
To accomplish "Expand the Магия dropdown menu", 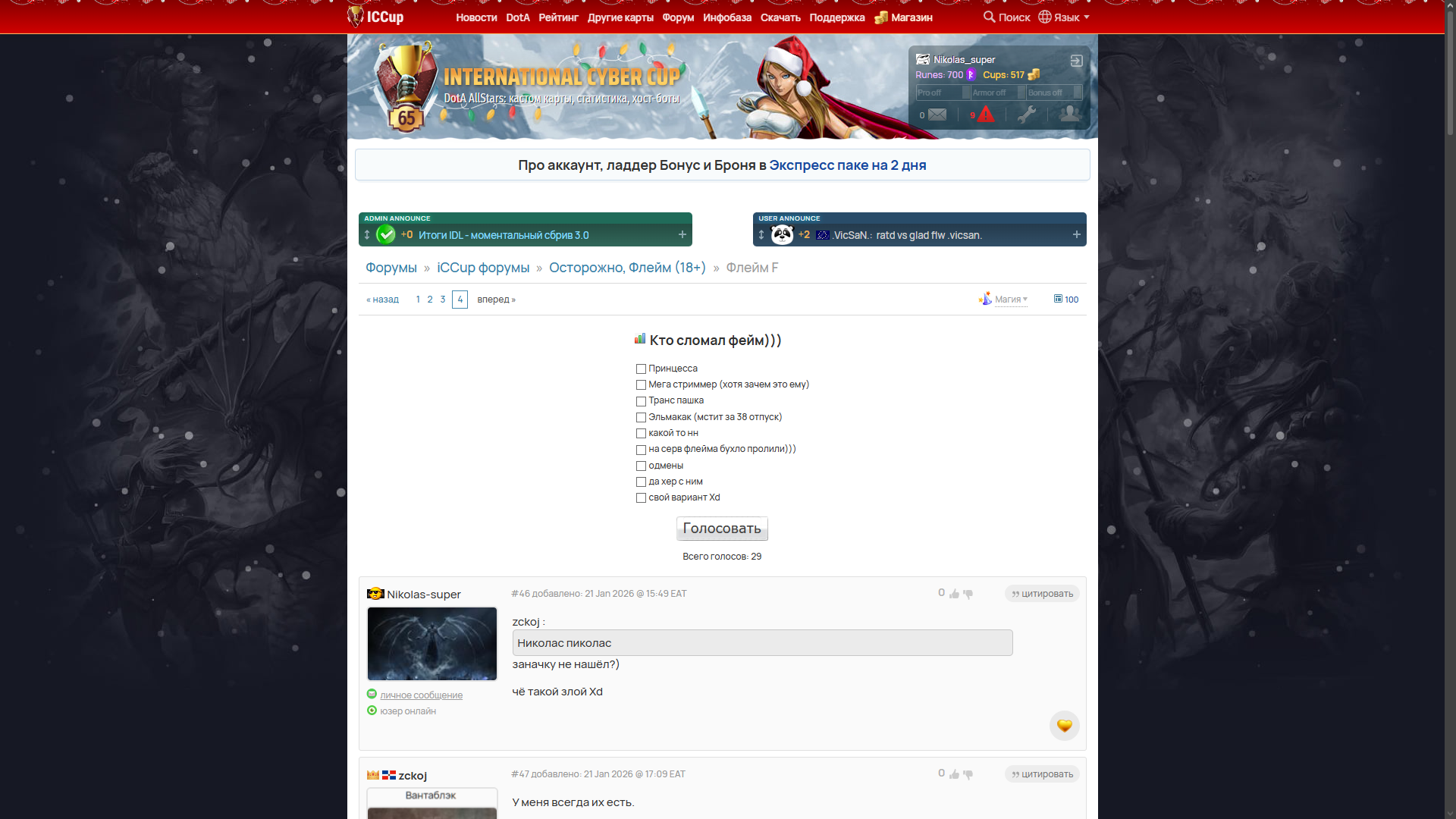I will pyautogui.click(x=1010, y=300).
